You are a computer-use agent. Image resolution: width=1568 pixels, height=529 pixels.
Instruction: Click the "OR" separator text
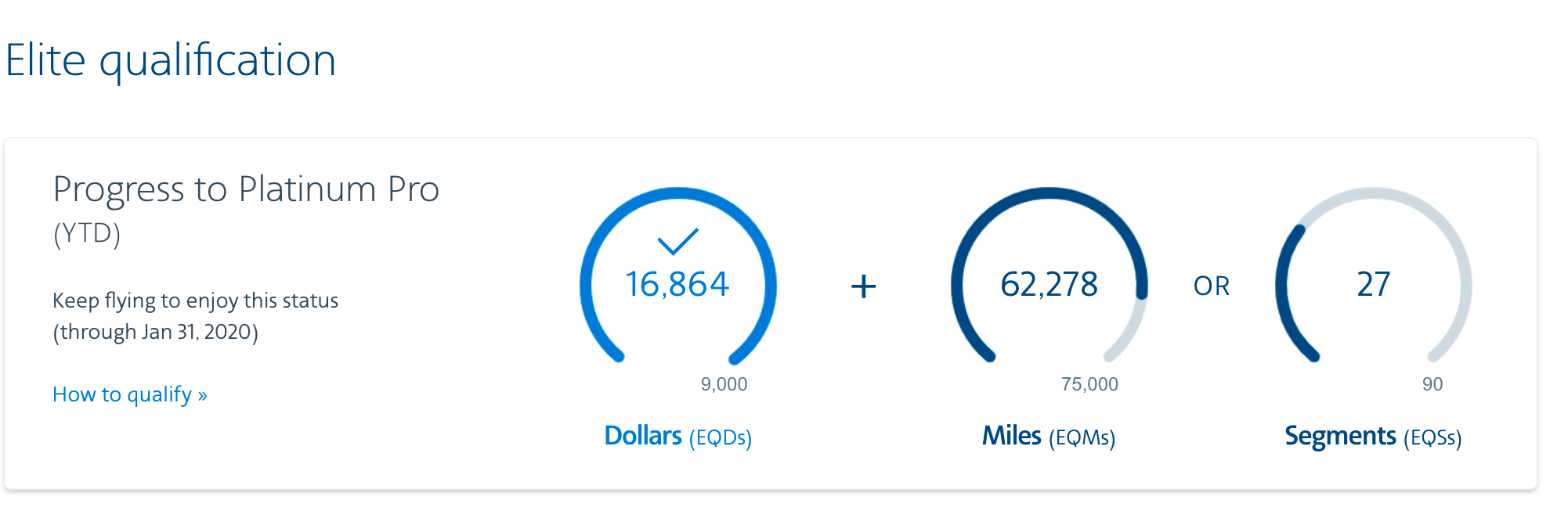(1212, 286)
